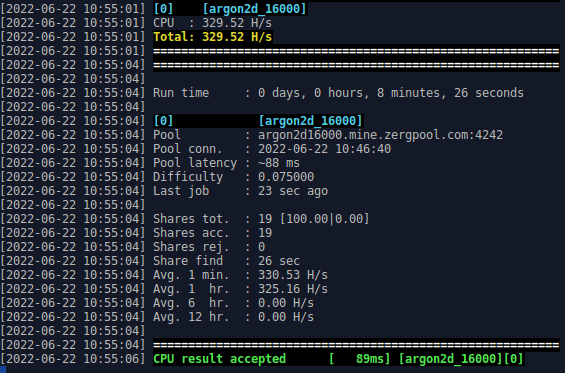Viewport: 565px width, 373px height.
Task: Click the Avg. 1 hr. 325.16 H/s value
Action: pos(293,289)
